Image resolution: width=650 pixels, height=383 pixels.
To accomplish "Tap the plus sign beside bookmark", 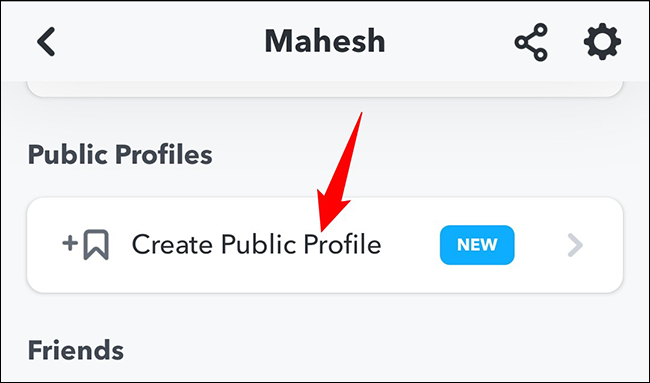I will (x=70, y=243).
